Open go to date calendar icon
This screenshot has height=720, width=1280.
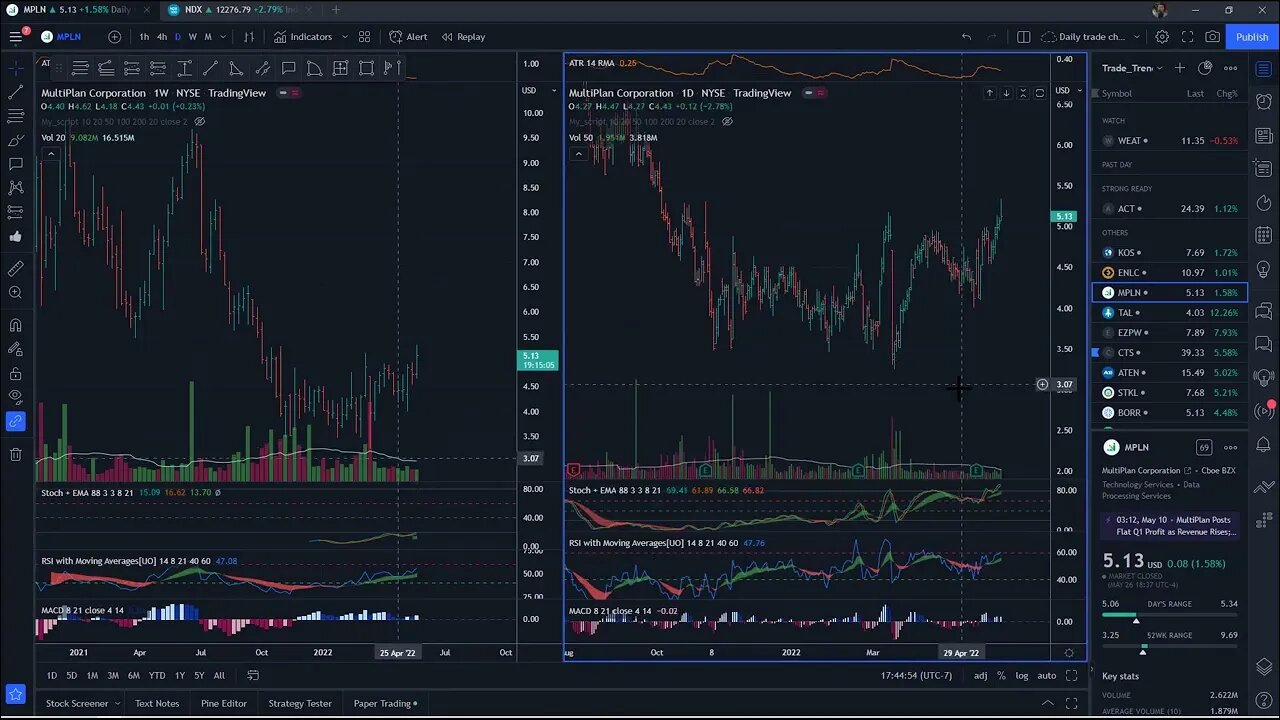[x=253, y=676]
